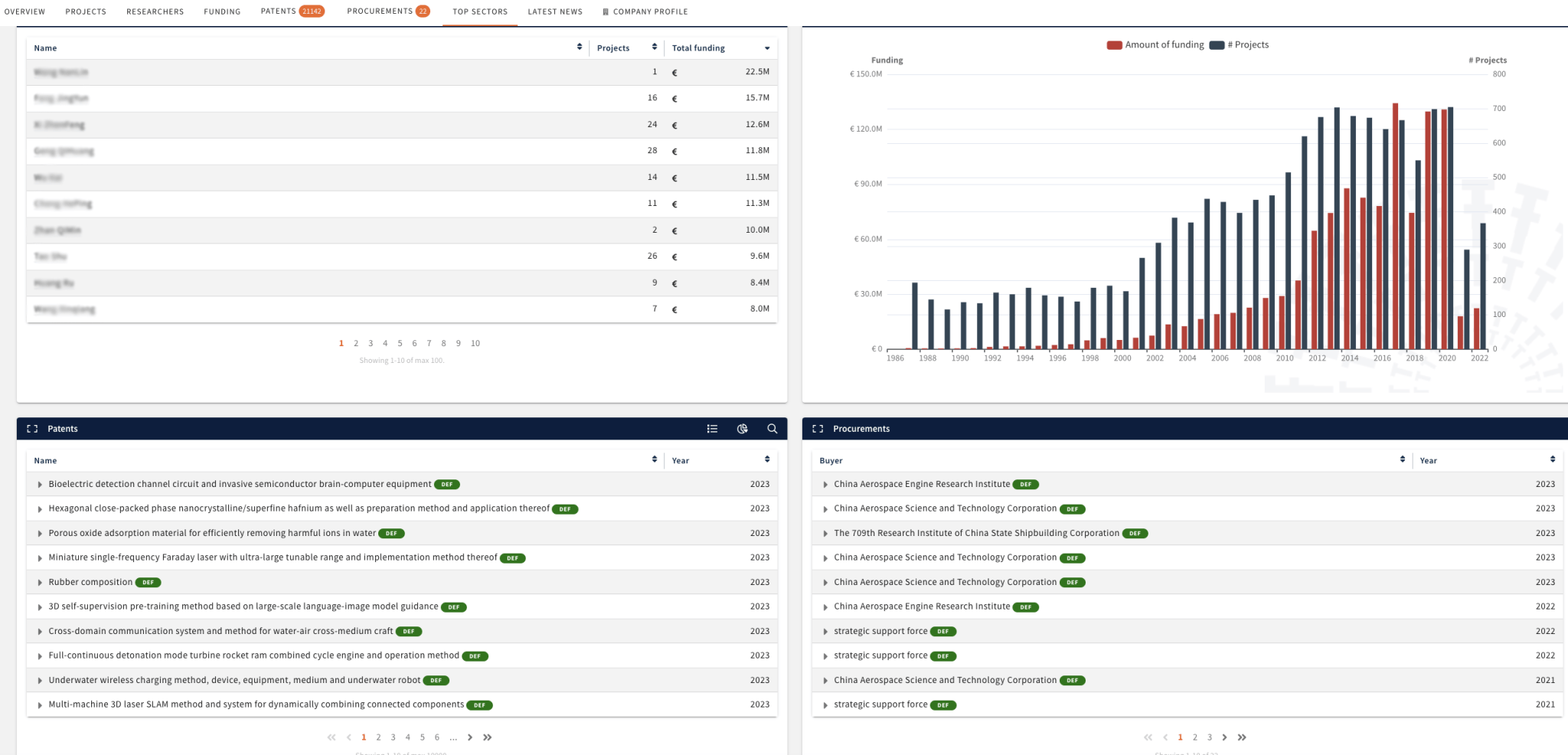Screen dimensions: 1568x755
Task: Go to page 5 of researchers table
Action: tap(400, 343)
